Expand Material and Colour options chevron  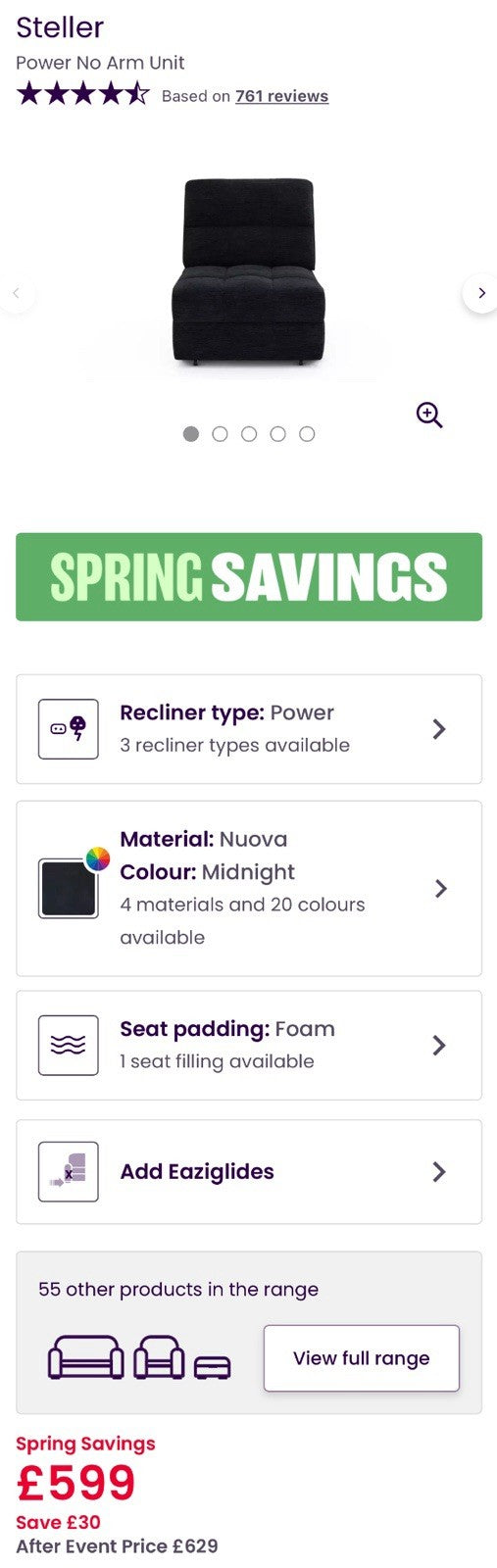coord(440,889)
